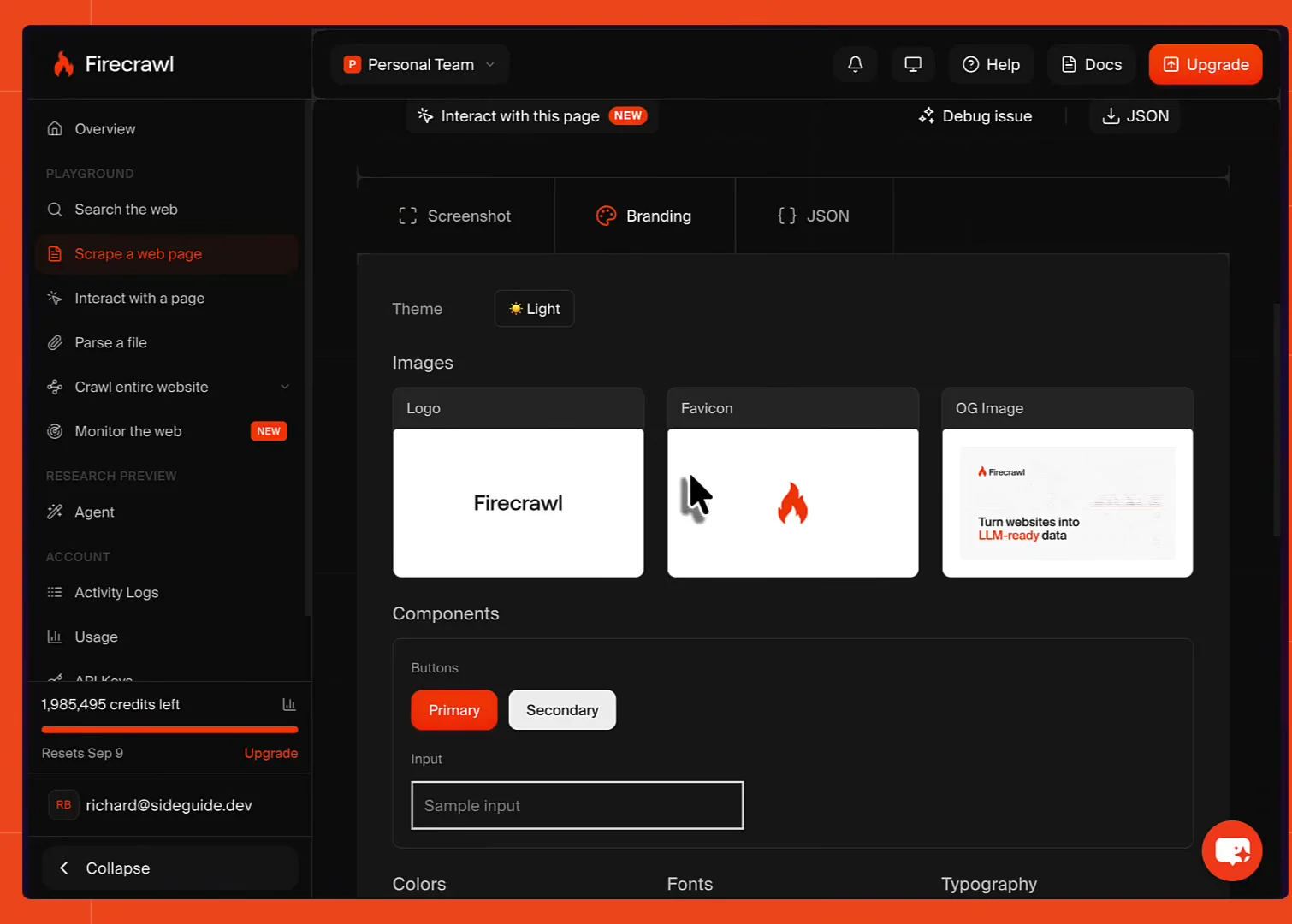Click the Primary sample button
1292x924 pixels.
click(x=454, y=710)
